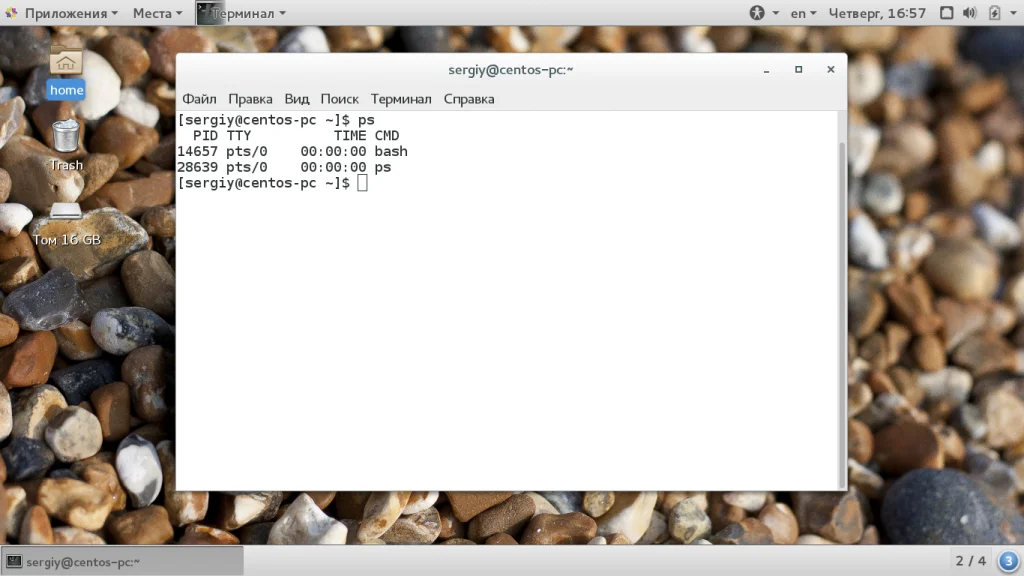Open the Терминал menu in the window menubar
Screen dimensions: 1024x576
click(x=401, y=99)
